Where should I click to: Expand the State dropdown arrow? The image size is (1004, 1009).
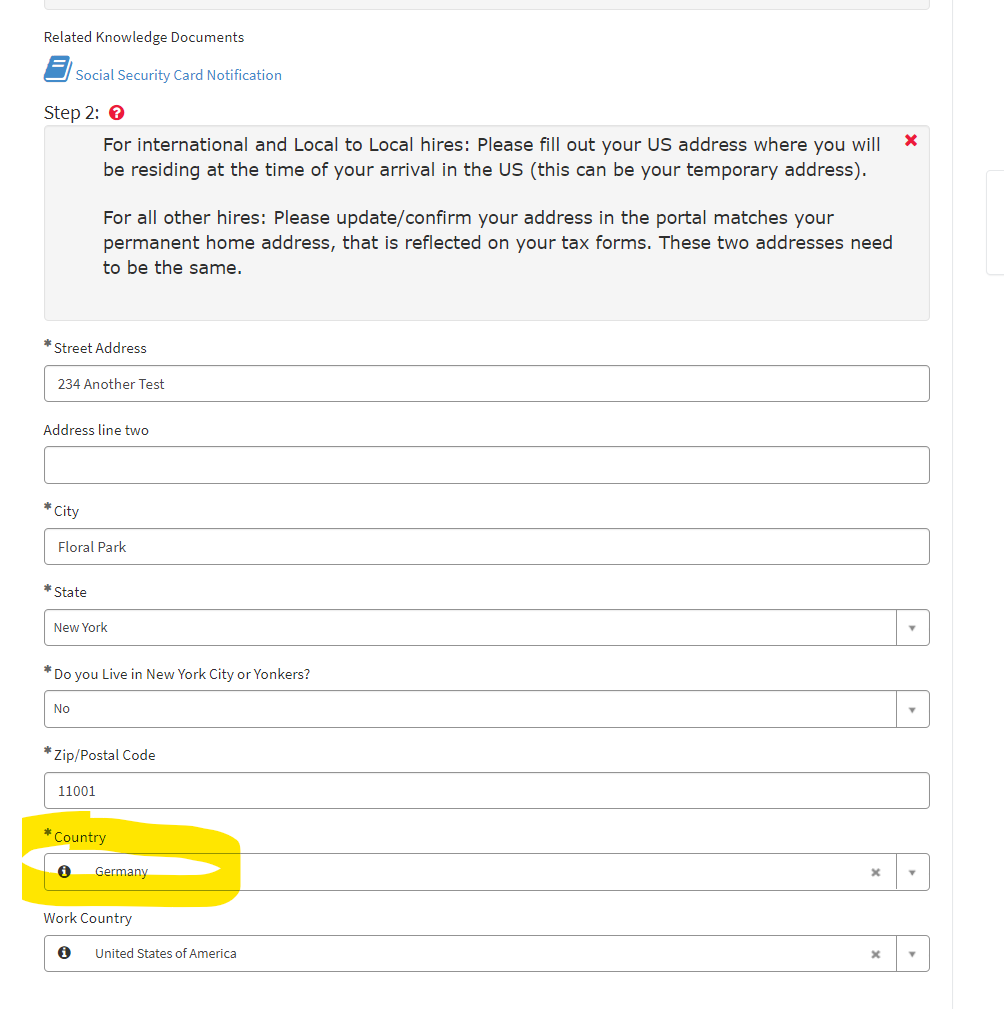[912, 628]
